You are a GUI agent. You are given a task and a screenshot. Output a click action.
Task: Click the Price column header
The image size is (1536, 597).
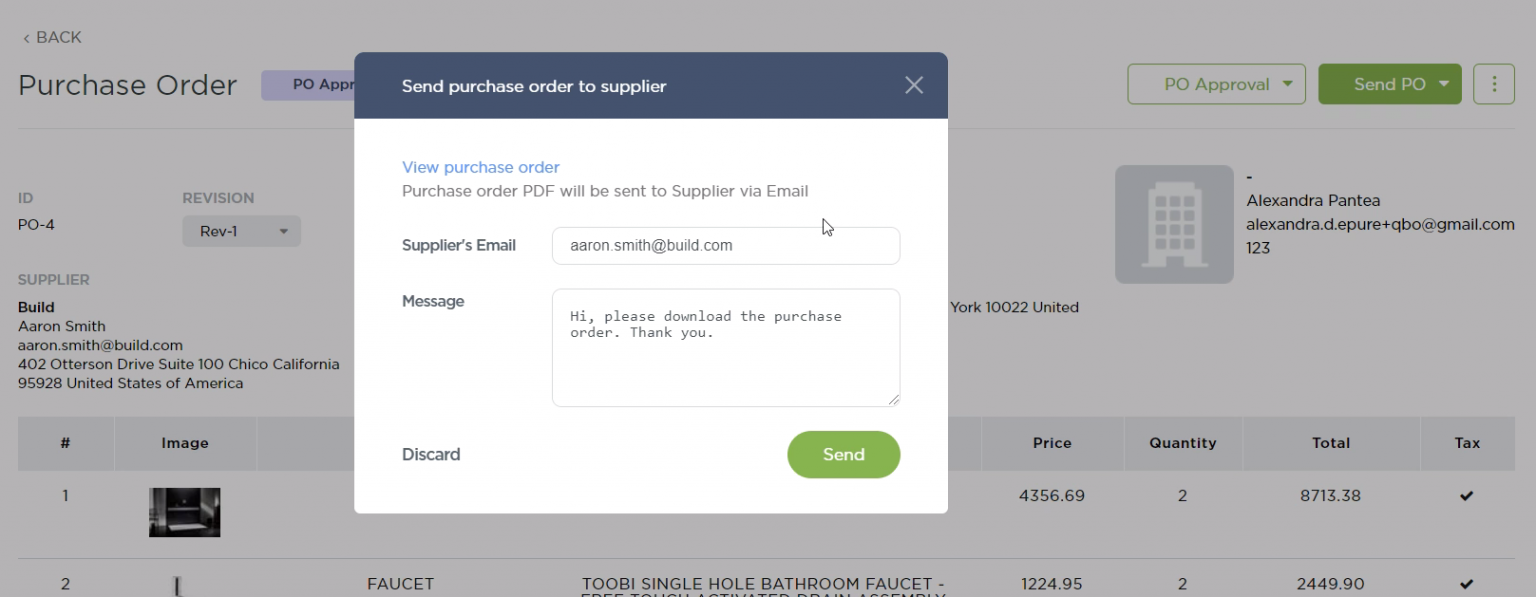1052,443
